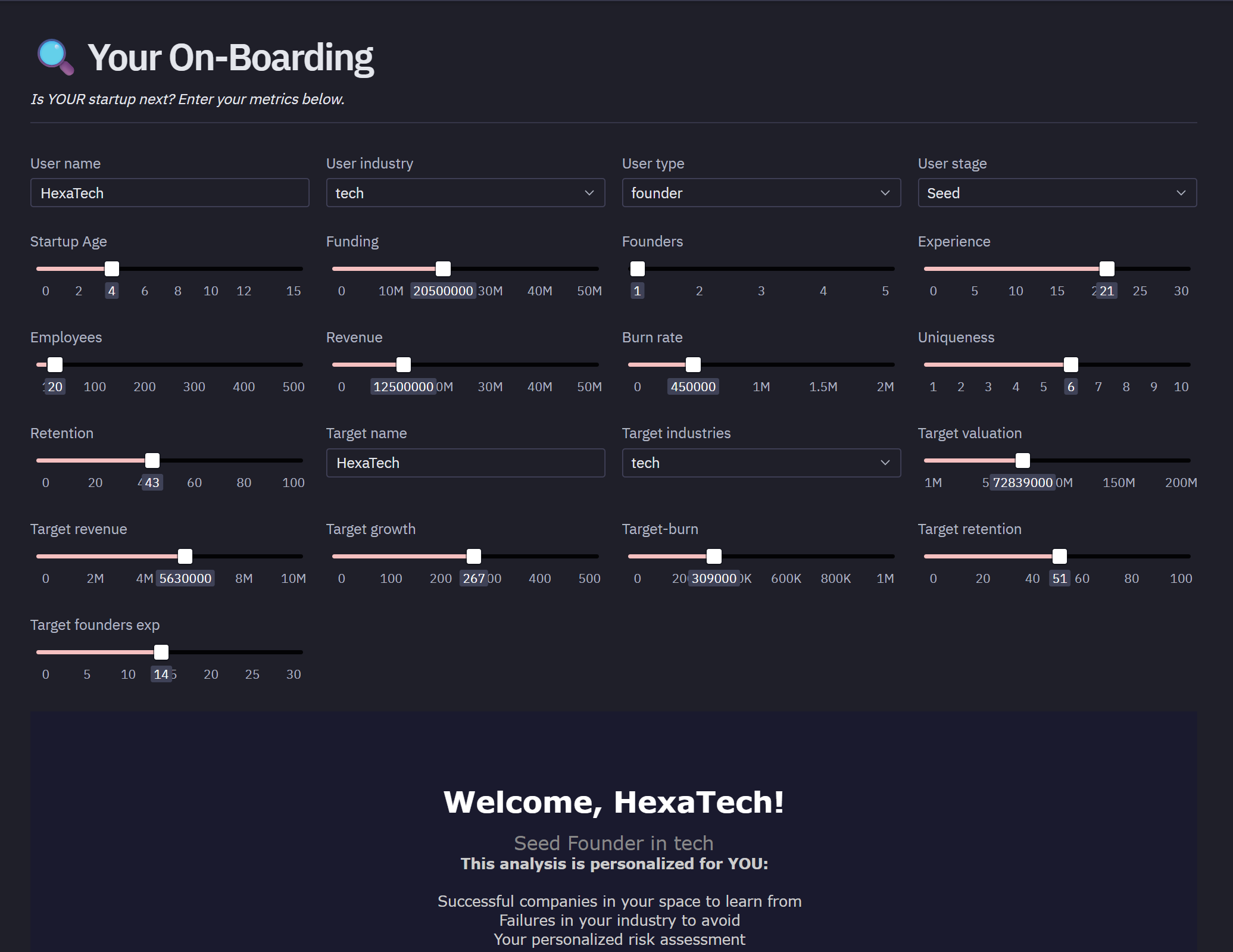1233x952 pixels.
Task: Click the Retention slider handle
Action: [x=152, y=460]
